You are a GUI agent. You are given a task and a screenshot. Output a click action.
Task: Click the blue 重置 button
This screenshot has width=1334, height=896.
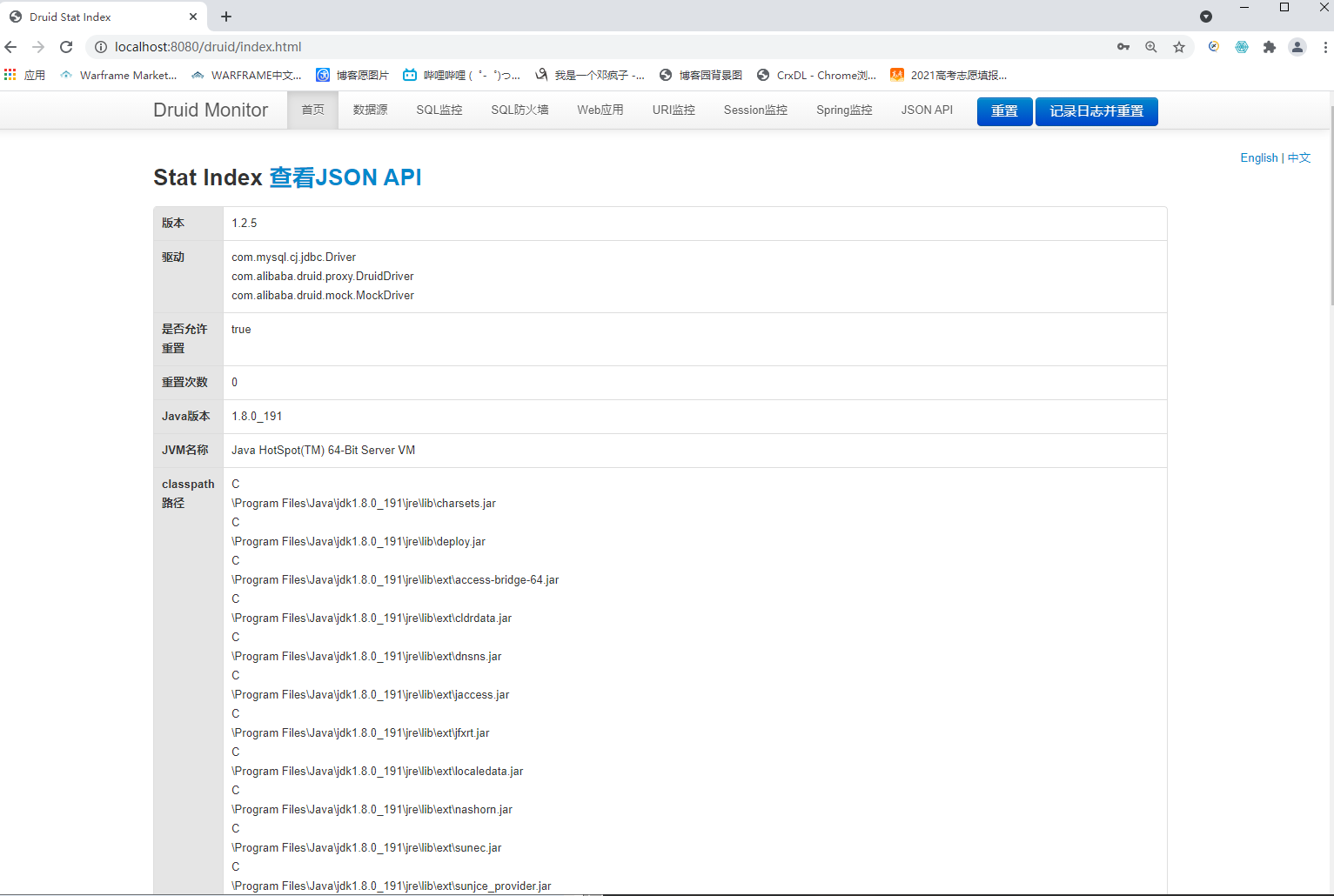1004,111
